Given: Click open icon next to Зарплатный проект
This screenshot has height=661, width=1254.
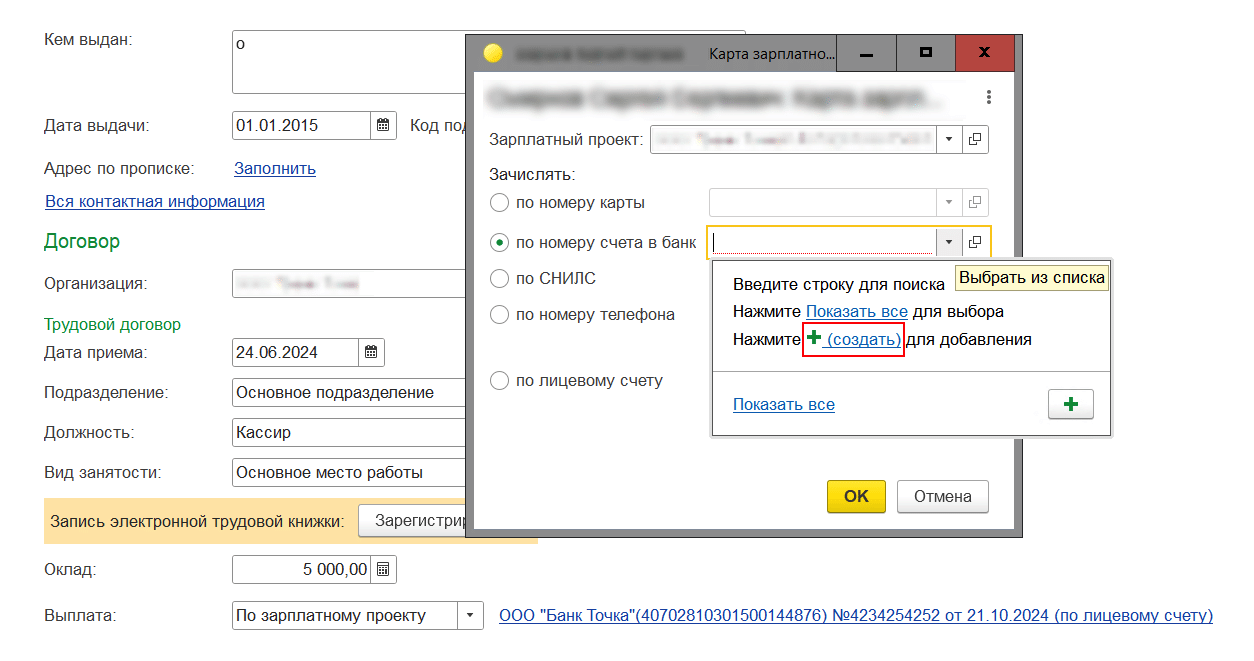Looking at the screenshot, I should click(x=976, y=139).
